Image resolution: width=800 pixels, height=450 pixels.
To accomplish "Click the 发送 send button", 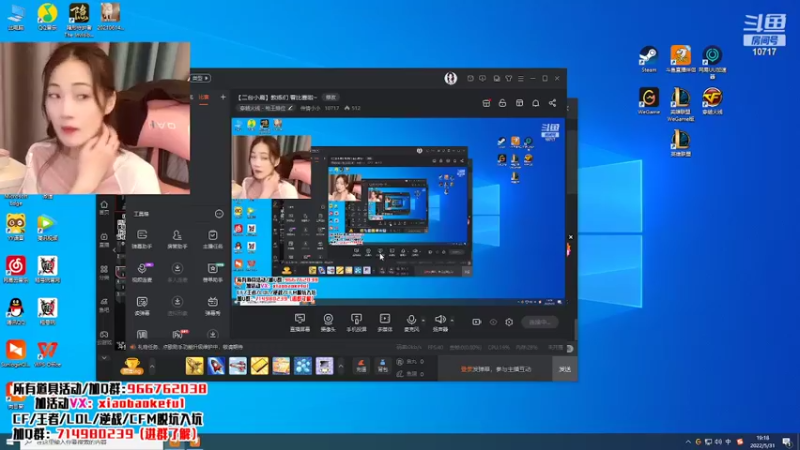I will click(564, 369).
